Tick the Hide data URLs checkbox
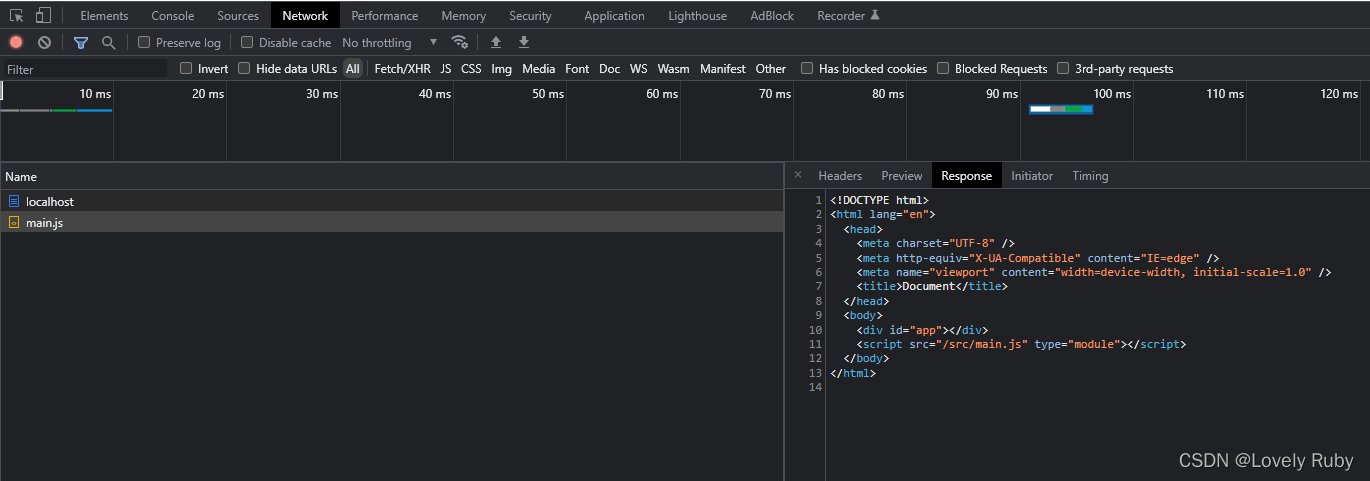The width and height of the screenshot is (1370, 481). 244,68
